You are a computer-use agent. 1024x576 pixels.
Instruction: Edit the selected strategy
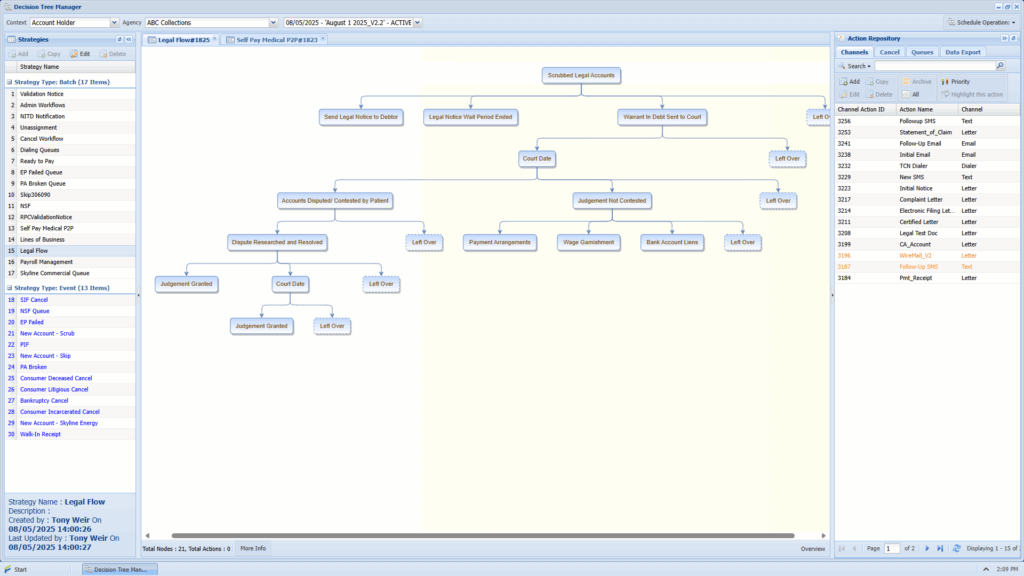click(80, 53)
